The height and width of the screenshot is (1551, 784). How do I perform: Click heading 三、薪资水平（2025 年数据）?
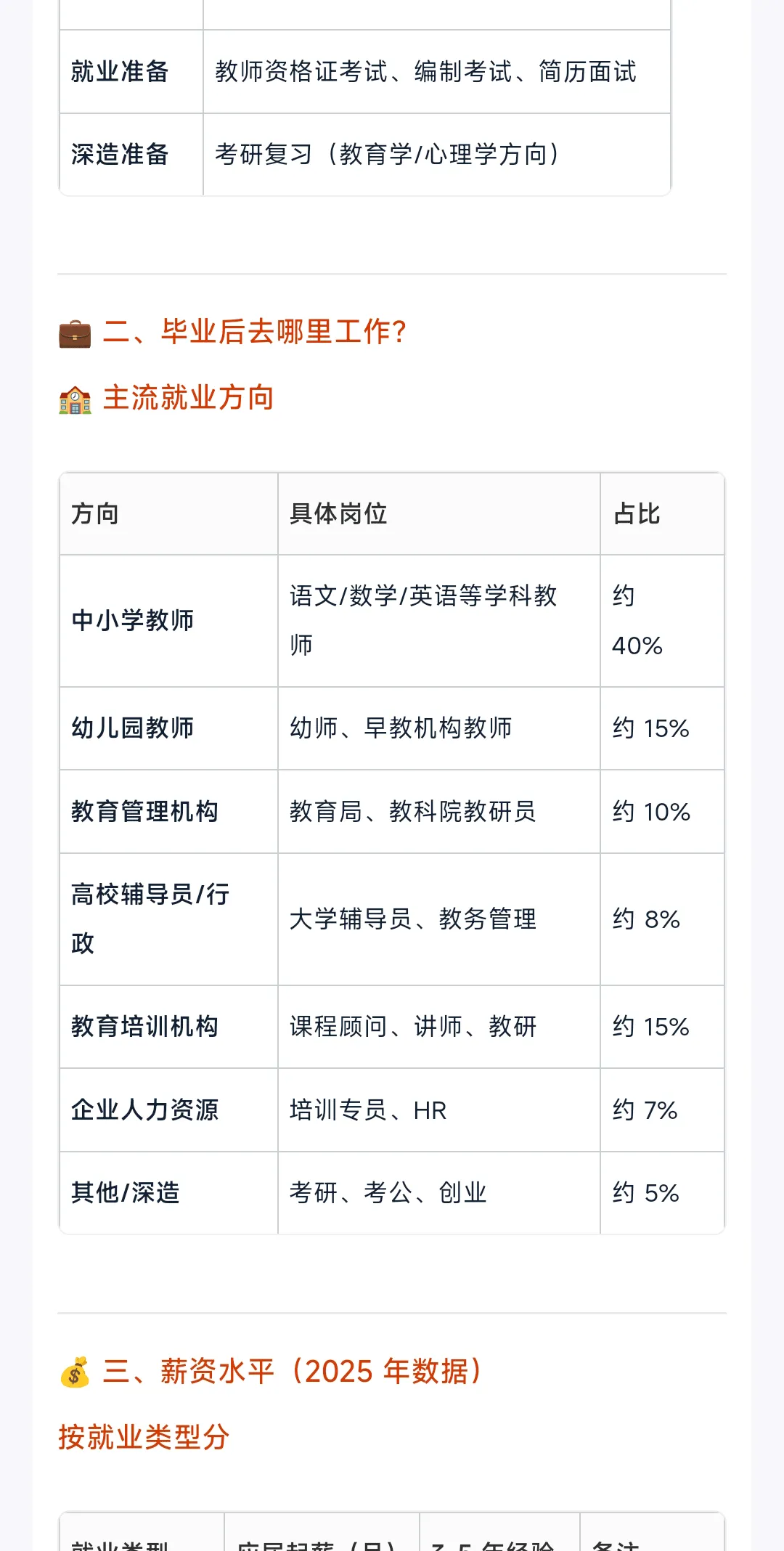(x=292, y=1372)
